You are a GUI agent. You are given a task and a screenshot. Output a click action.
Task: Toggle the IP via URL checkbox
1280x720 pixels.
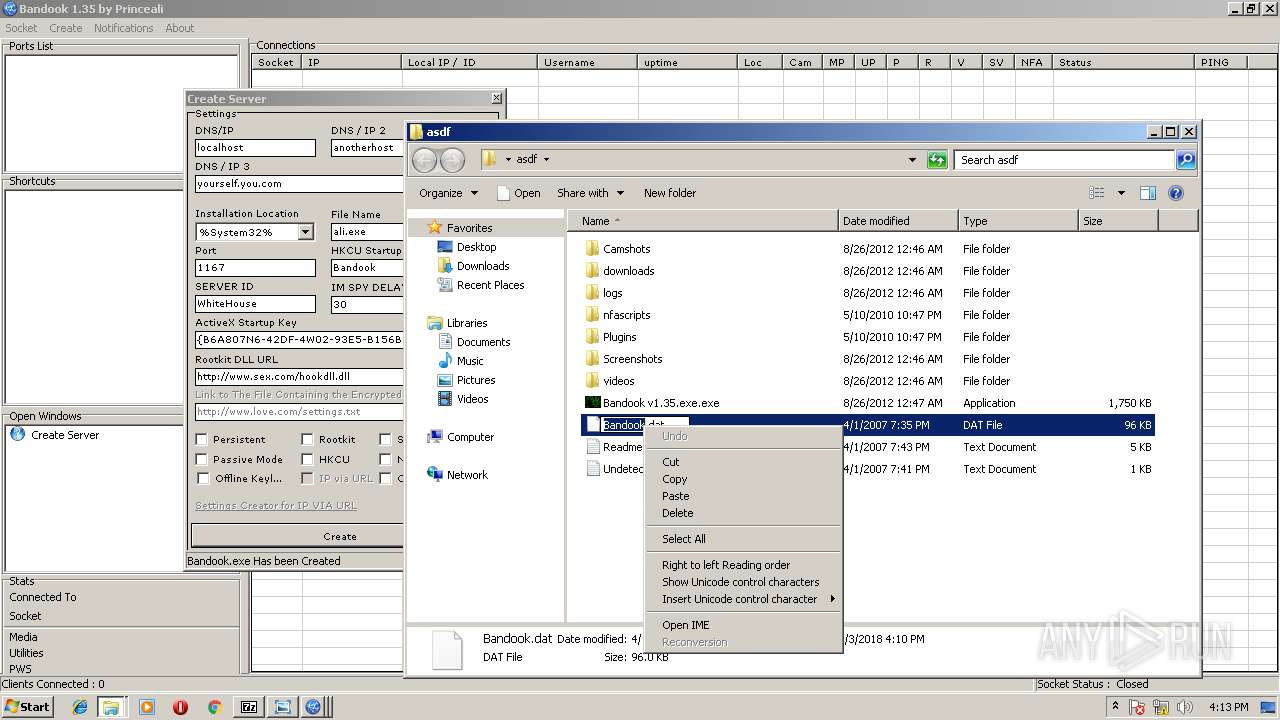coord(307,478)
